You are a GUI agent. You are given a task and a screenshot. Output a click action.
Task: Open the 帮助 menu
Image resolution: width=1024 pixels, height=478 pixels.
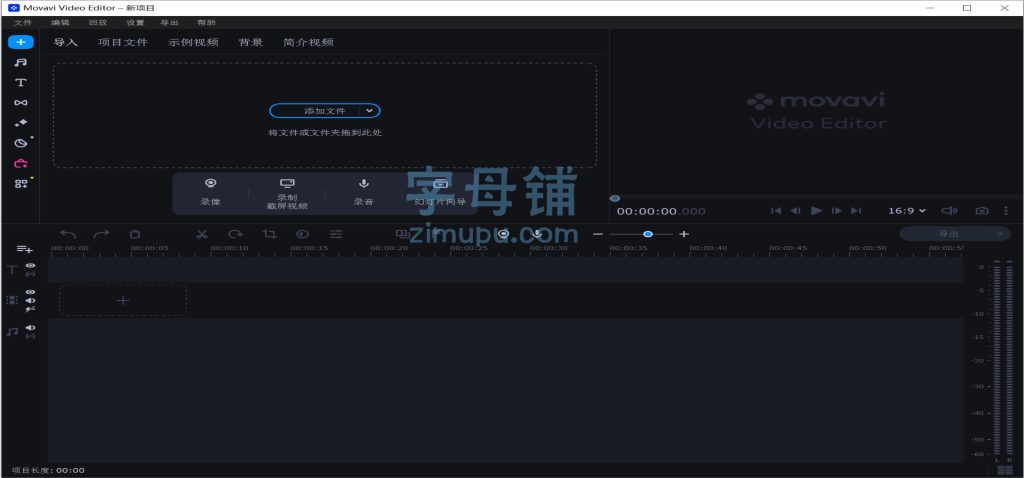pyautogui.click(x=206, y=22)
